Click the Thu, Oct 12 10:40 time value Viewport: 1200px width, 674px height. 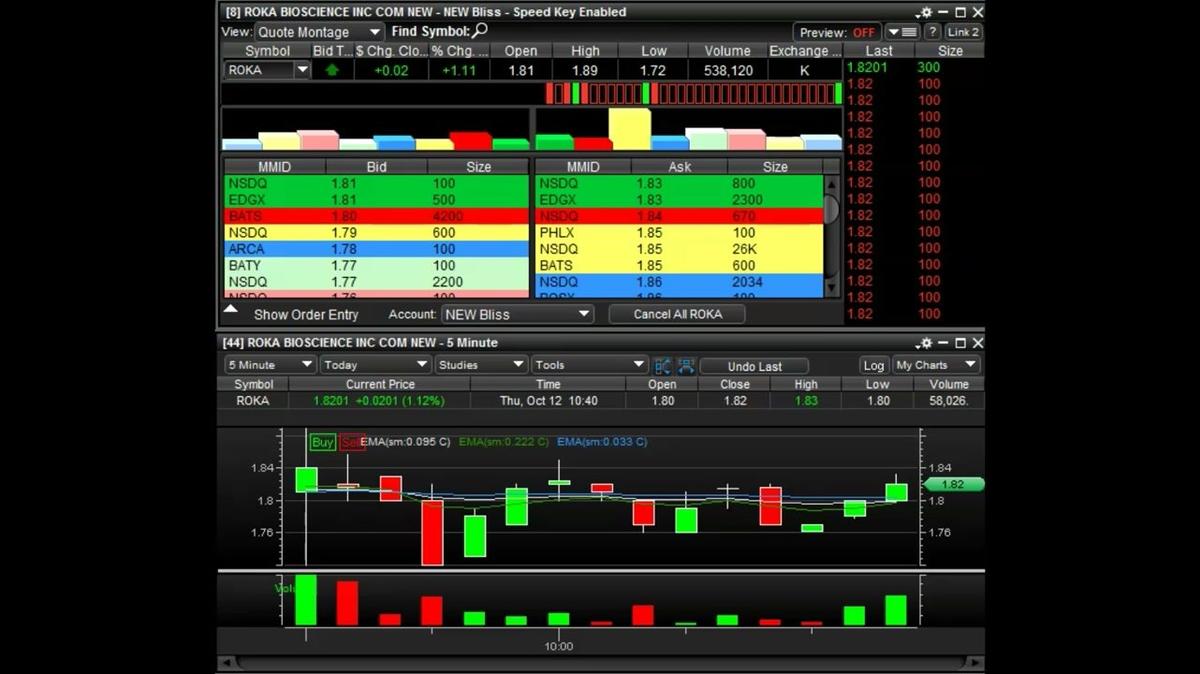point(548,401)
